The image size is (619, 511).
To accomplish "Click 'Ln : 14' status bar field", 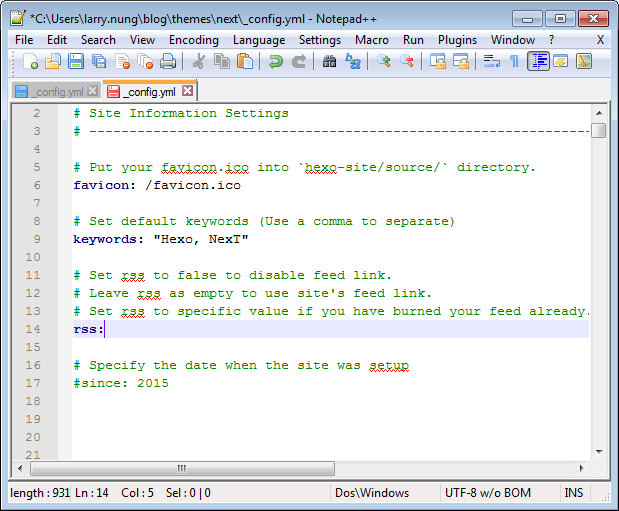I will coord(92,493).
